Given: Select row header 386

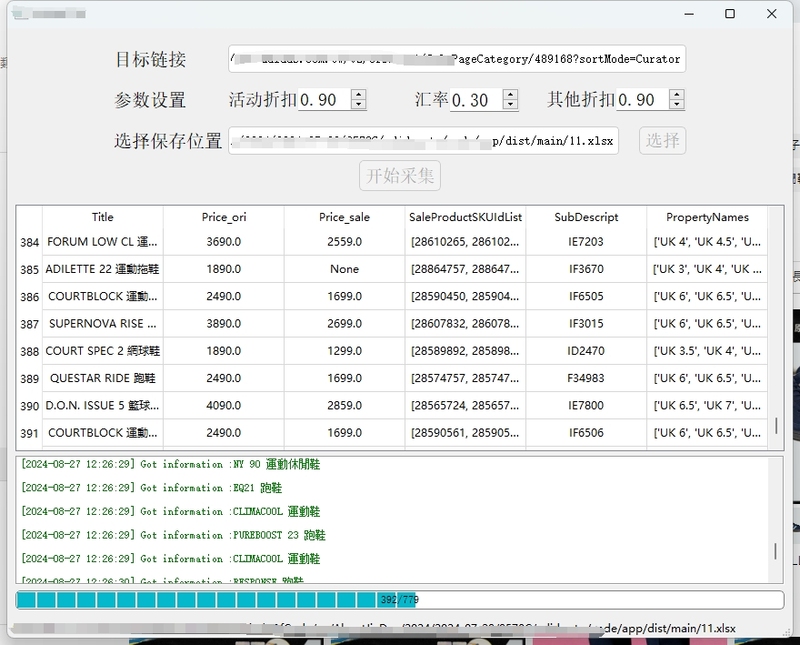Looking at the screenshot, I should (30, 296).
